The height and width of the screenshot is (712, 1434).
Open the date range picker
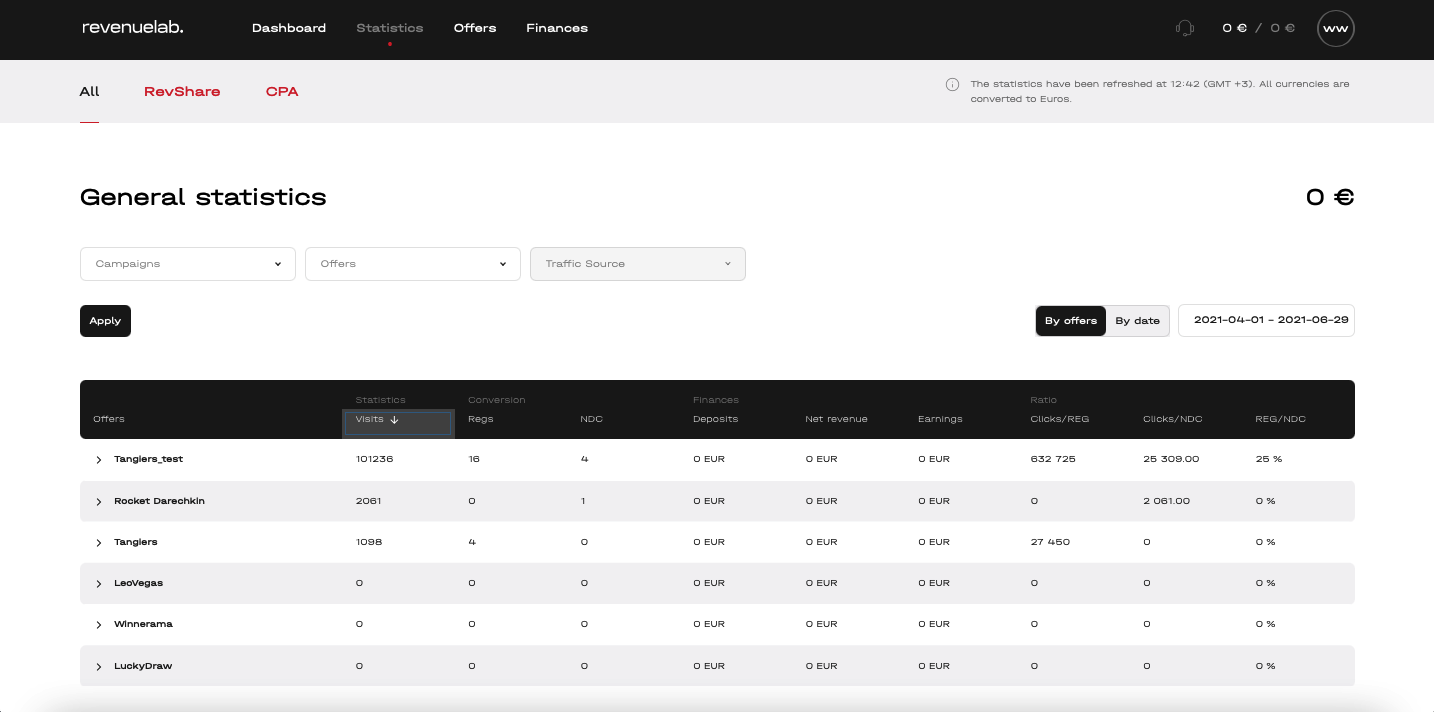point(1266,321)
